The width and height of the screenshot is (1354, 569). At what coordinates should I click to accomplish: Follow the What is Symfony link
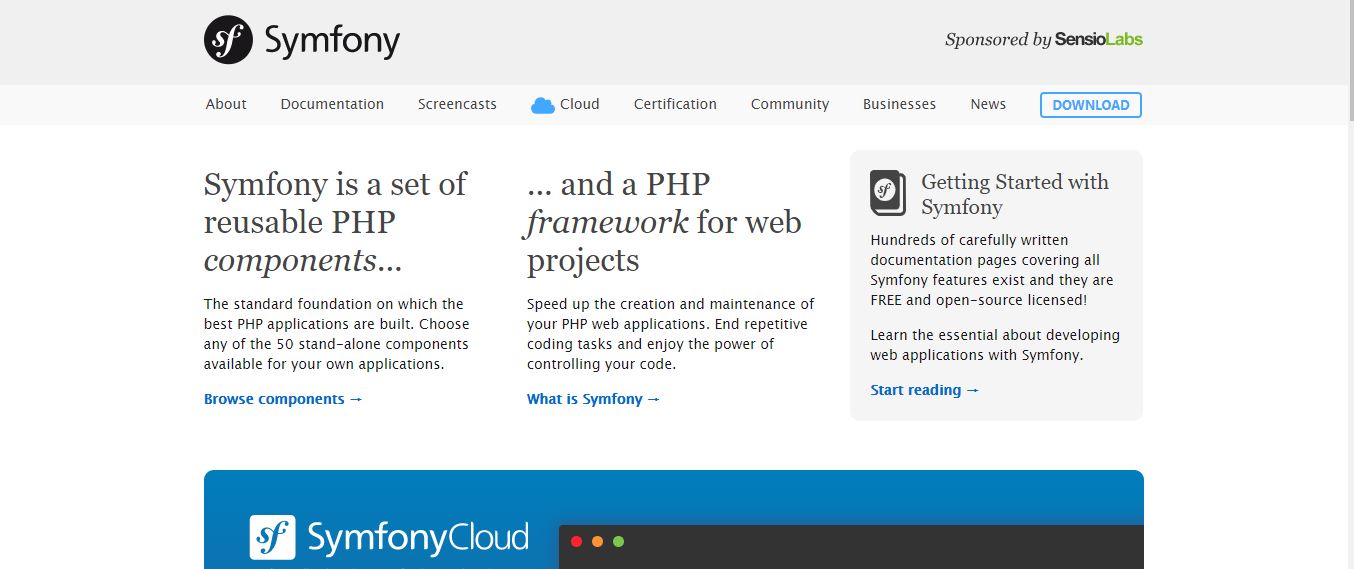pyautogui.click(x=594, y=399)
